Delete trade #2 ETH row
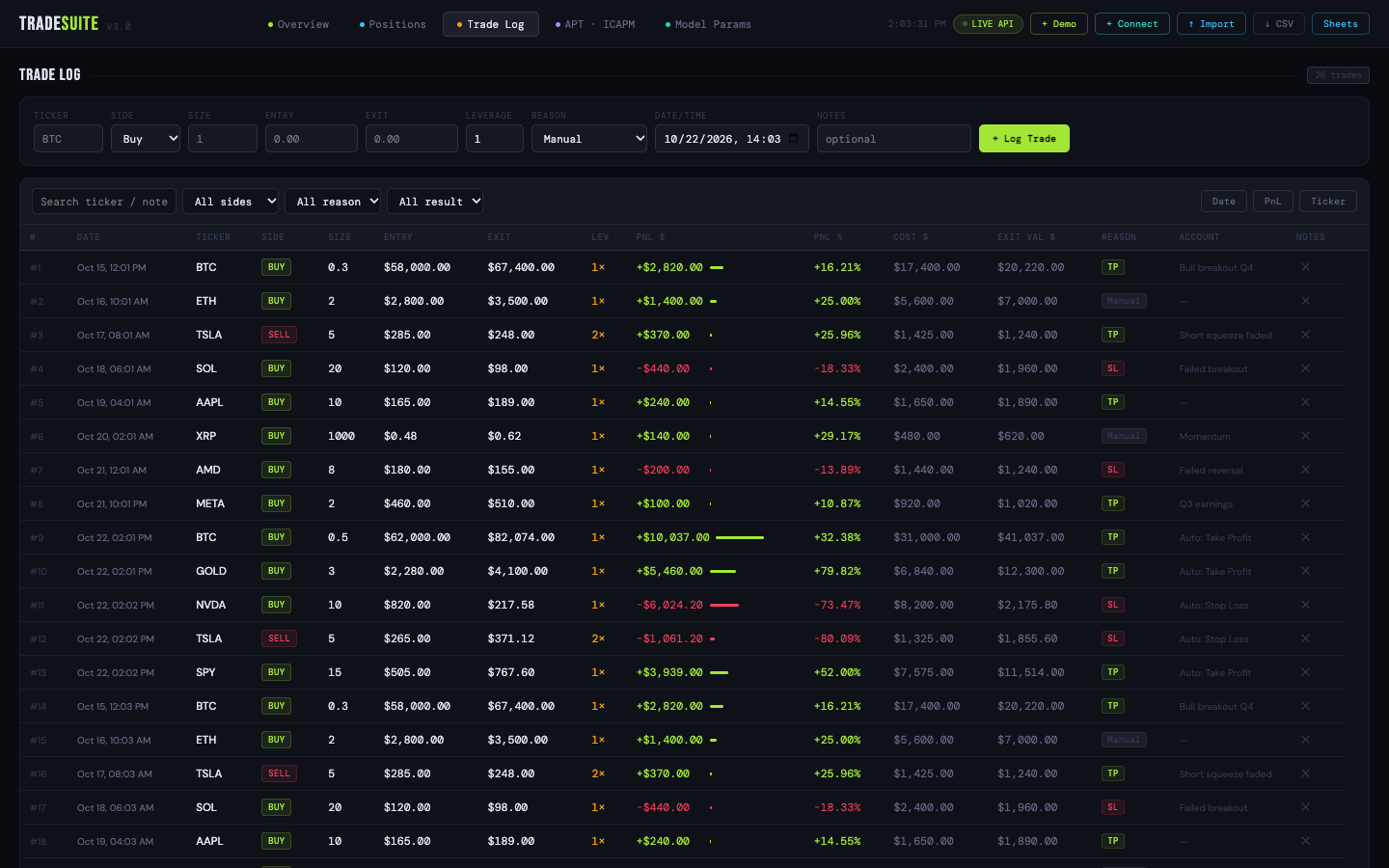The image size is (1389, 868). (1305, 301)
